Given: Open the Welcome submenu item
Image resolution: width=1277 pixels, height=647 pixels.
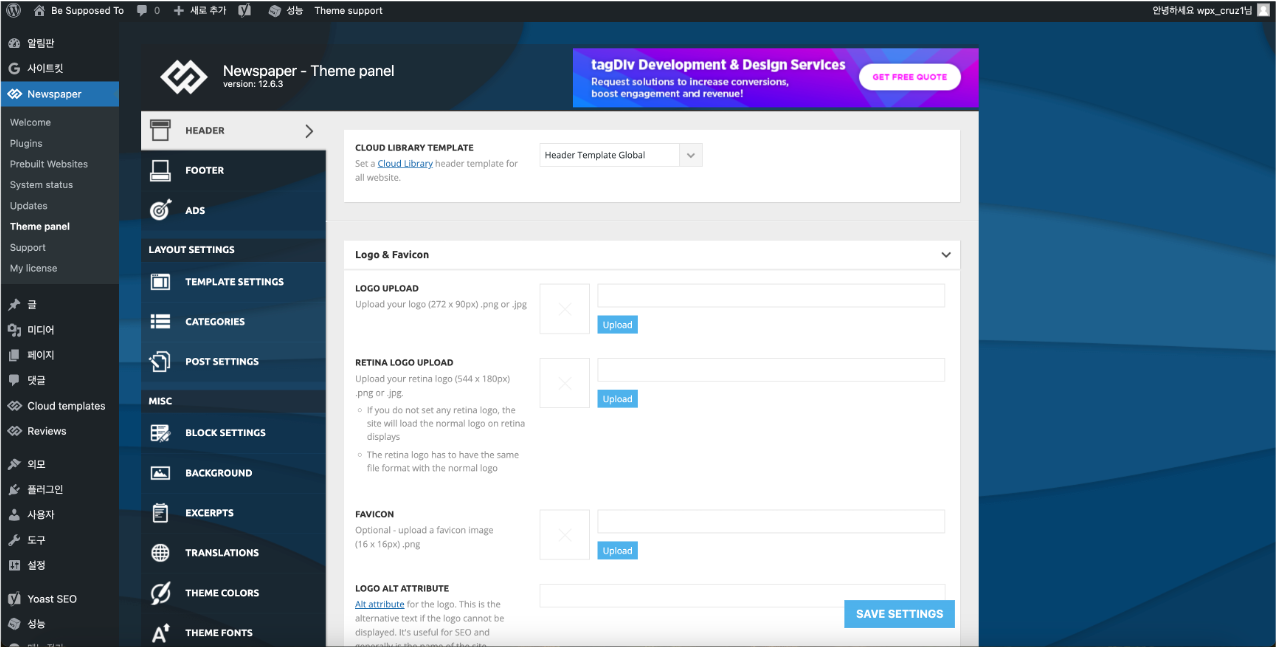Looking at the screenshot, I should coord(30,122).
